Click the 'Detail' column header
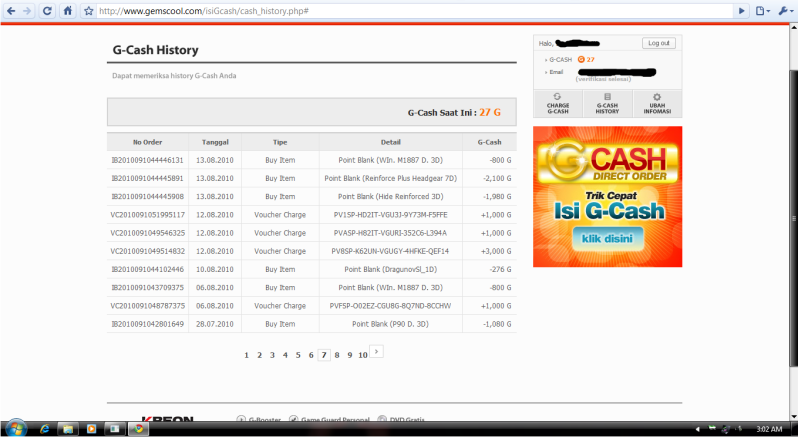798x437 pixels. (390, 142)
